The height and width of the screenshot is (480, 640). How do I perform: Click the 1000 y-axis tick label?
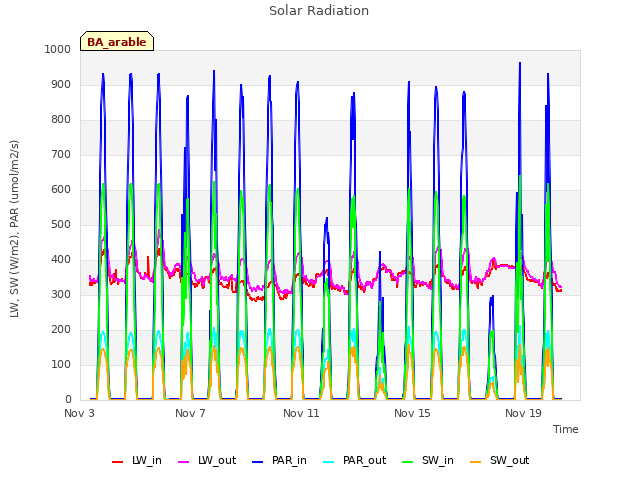pyautogui.click(x=58, y=49)
